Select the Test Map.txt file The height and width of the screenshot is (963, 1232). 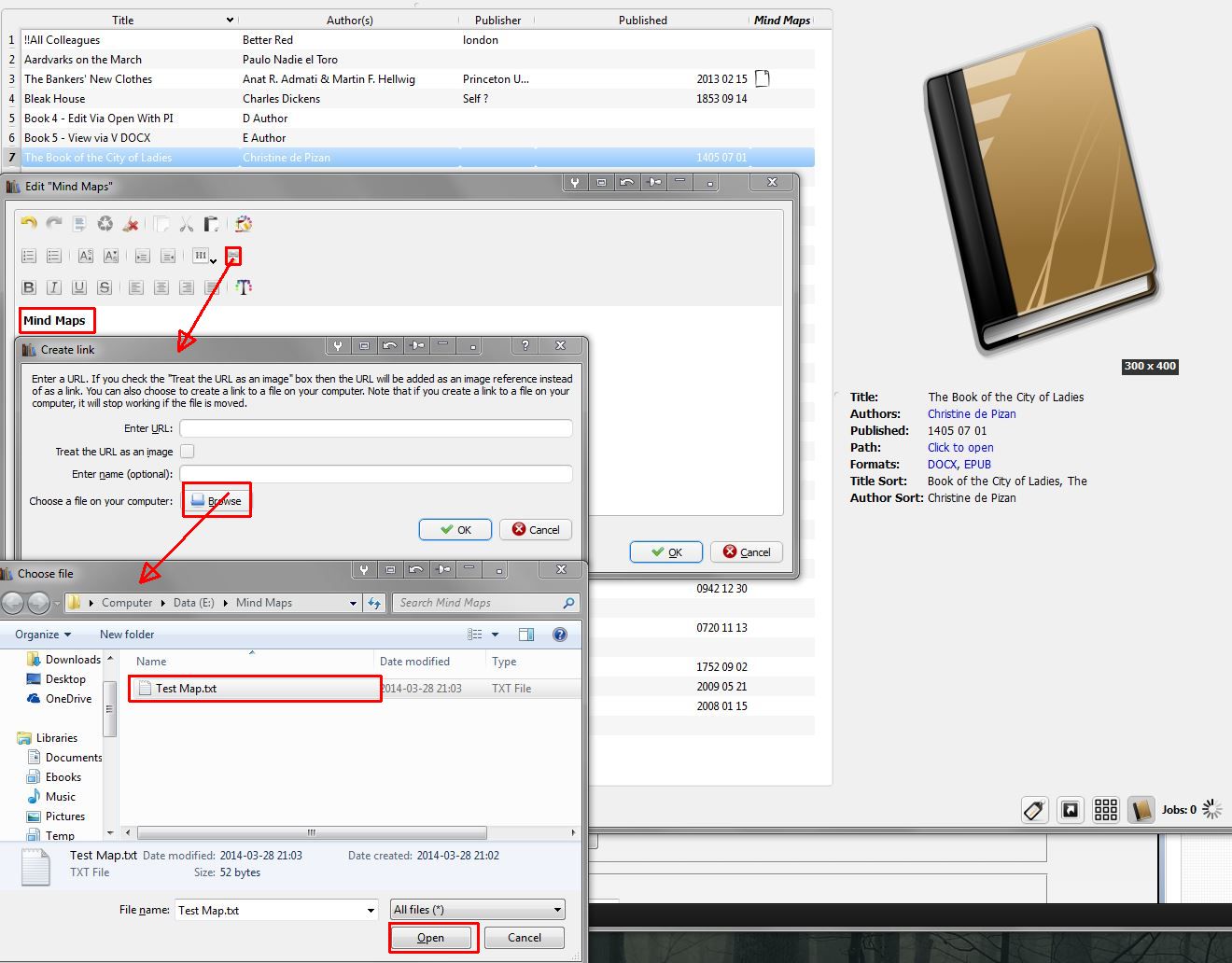click(255, 689)
